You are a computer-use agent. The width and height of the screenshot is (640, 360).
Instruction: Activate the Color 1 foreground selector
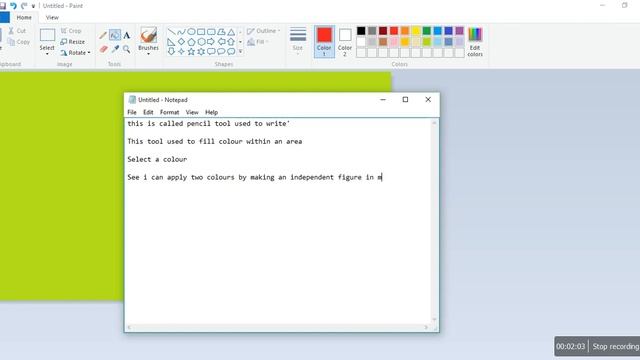(324, 42)
